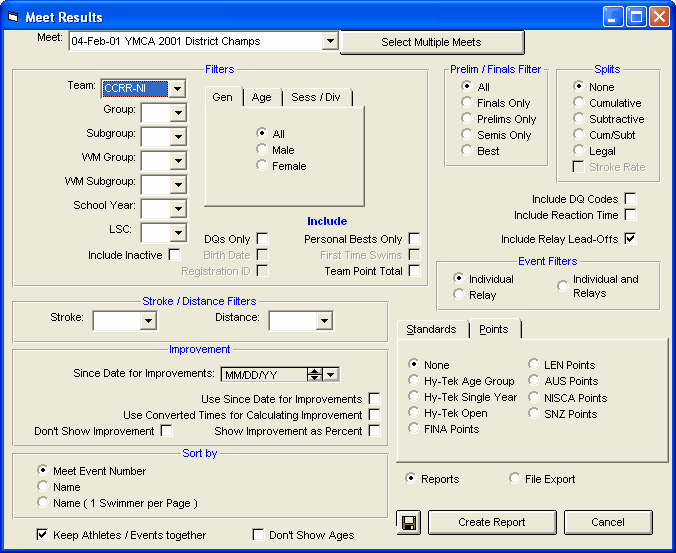Click the Create Report button
Image resolution: width=676 pixels, height=553 pixels.
491,522
